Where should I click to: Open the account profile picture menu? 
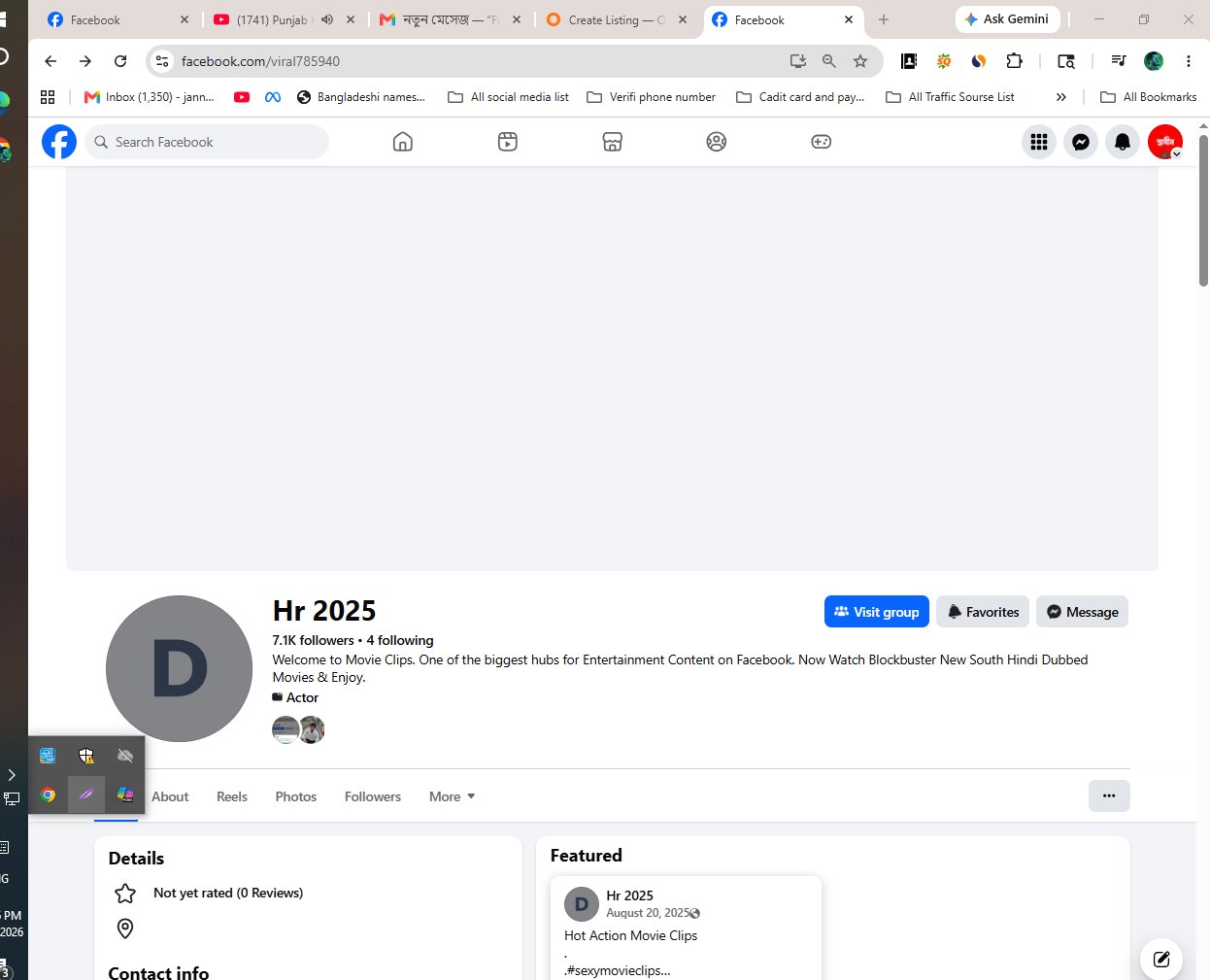1165,142
